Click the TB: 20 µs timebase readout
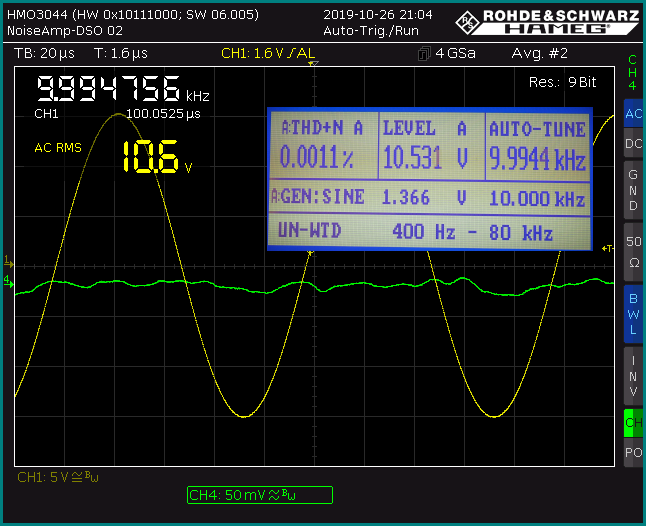Image resolution: width=646 pixels, height=526 pixels. coord(44,54)
